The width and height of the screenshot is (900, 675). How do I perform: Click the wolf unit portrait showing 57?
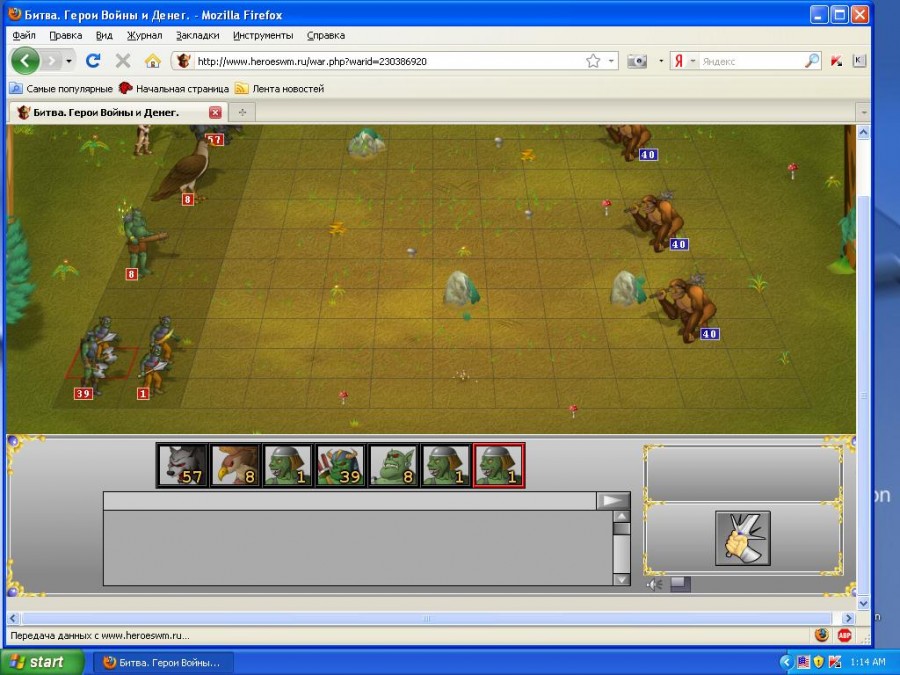(183, 465)
